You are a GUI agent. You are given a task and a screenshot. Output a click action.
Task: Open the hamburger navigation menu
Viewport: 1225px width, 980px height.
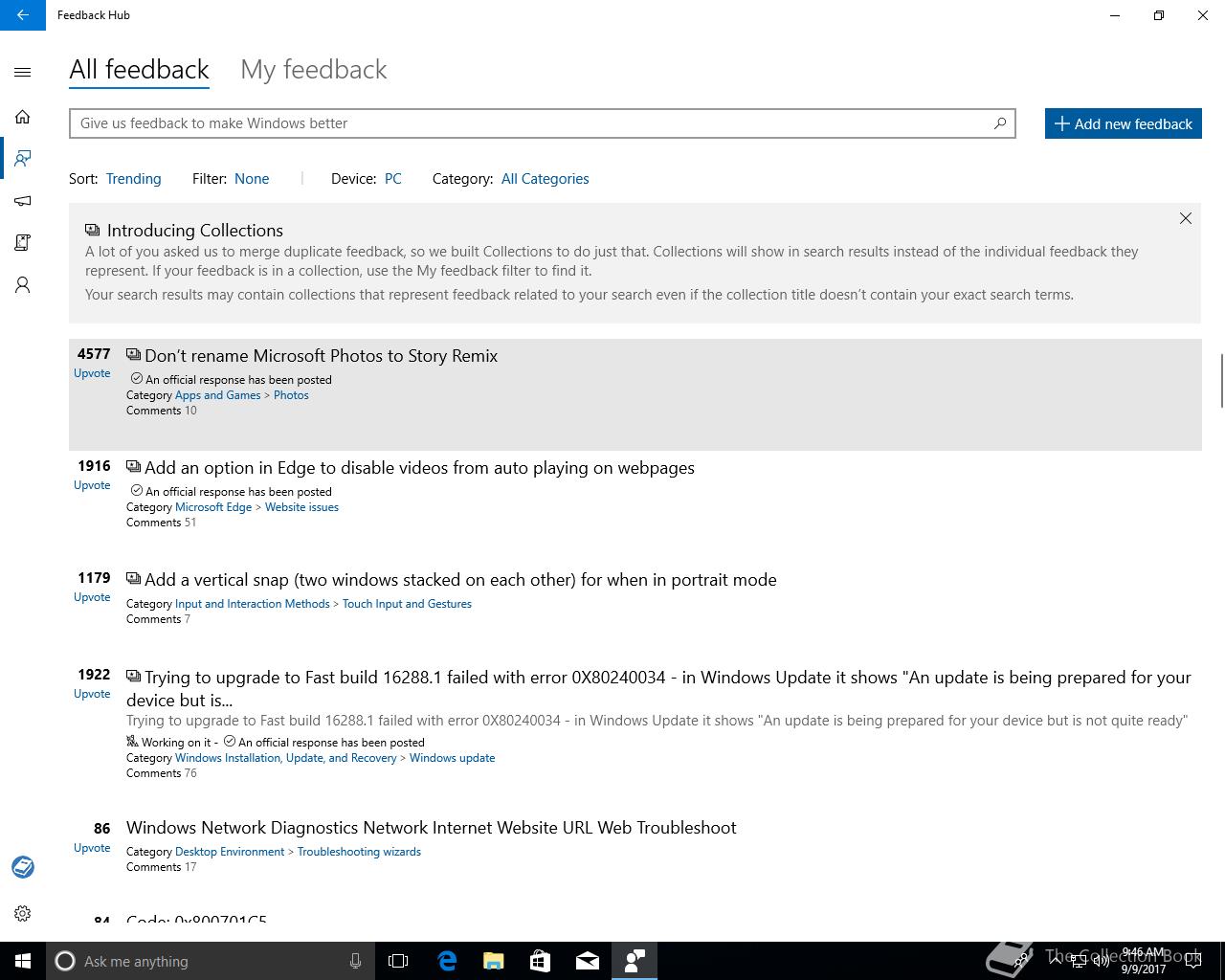coord(23,72)
